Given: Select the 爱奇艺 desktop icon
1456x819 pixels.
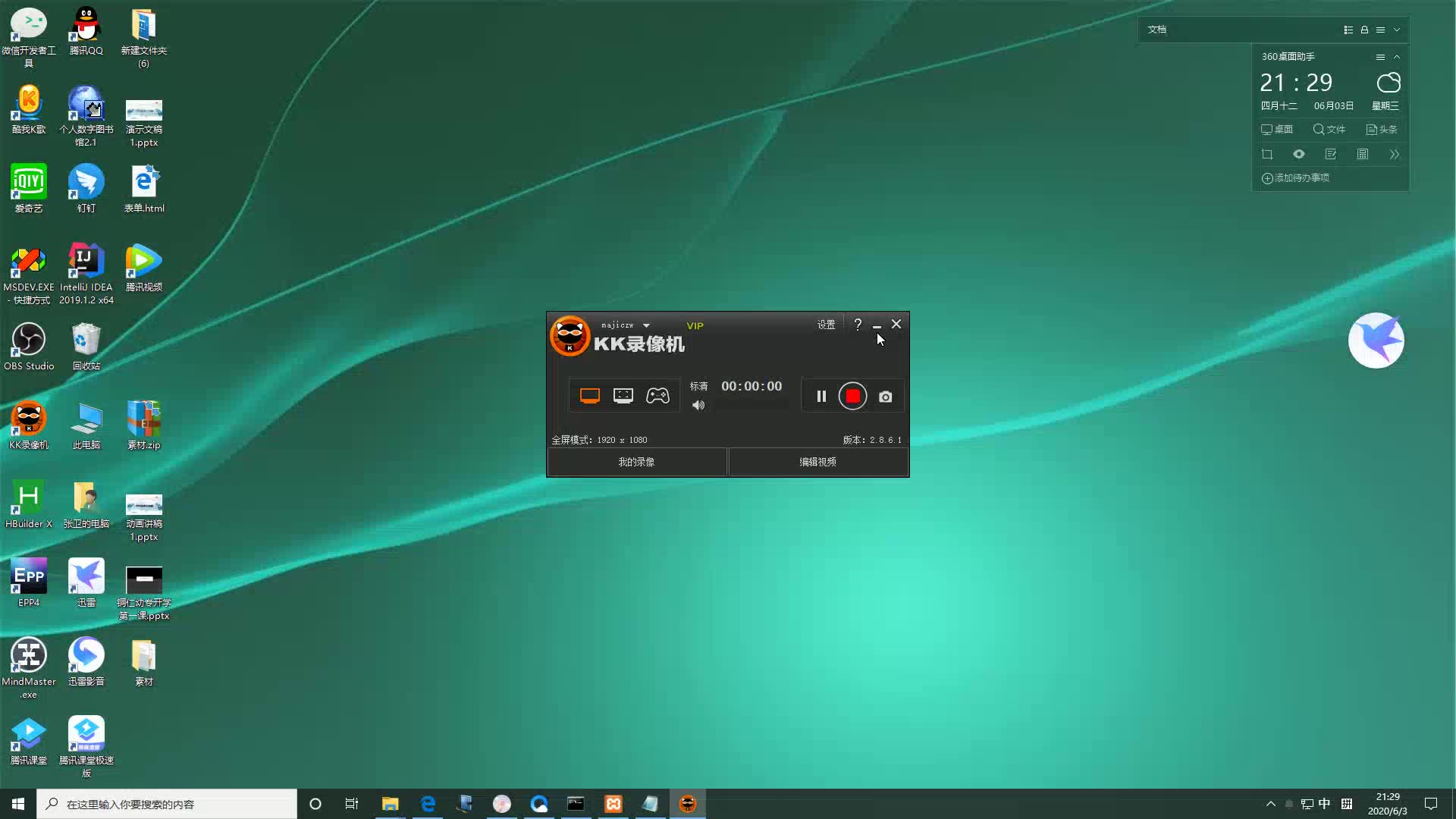Looking at the screenshot, I should click(x=29, y=189).
